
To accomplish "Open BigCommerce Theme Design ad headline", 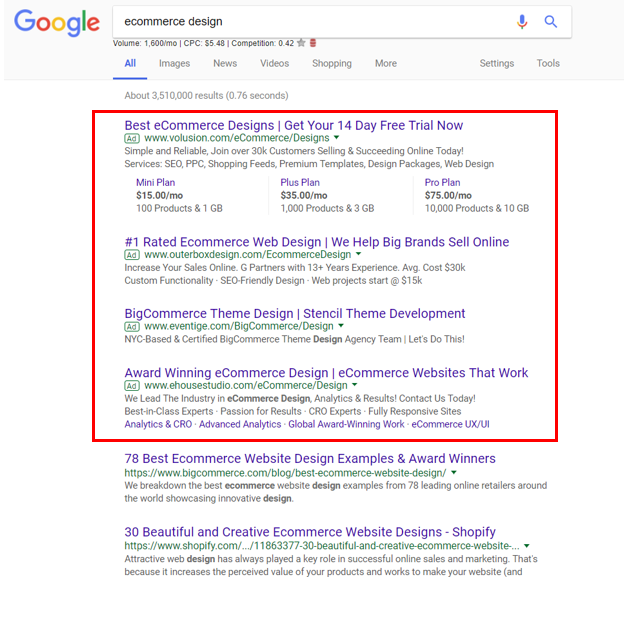I will 295,313.
